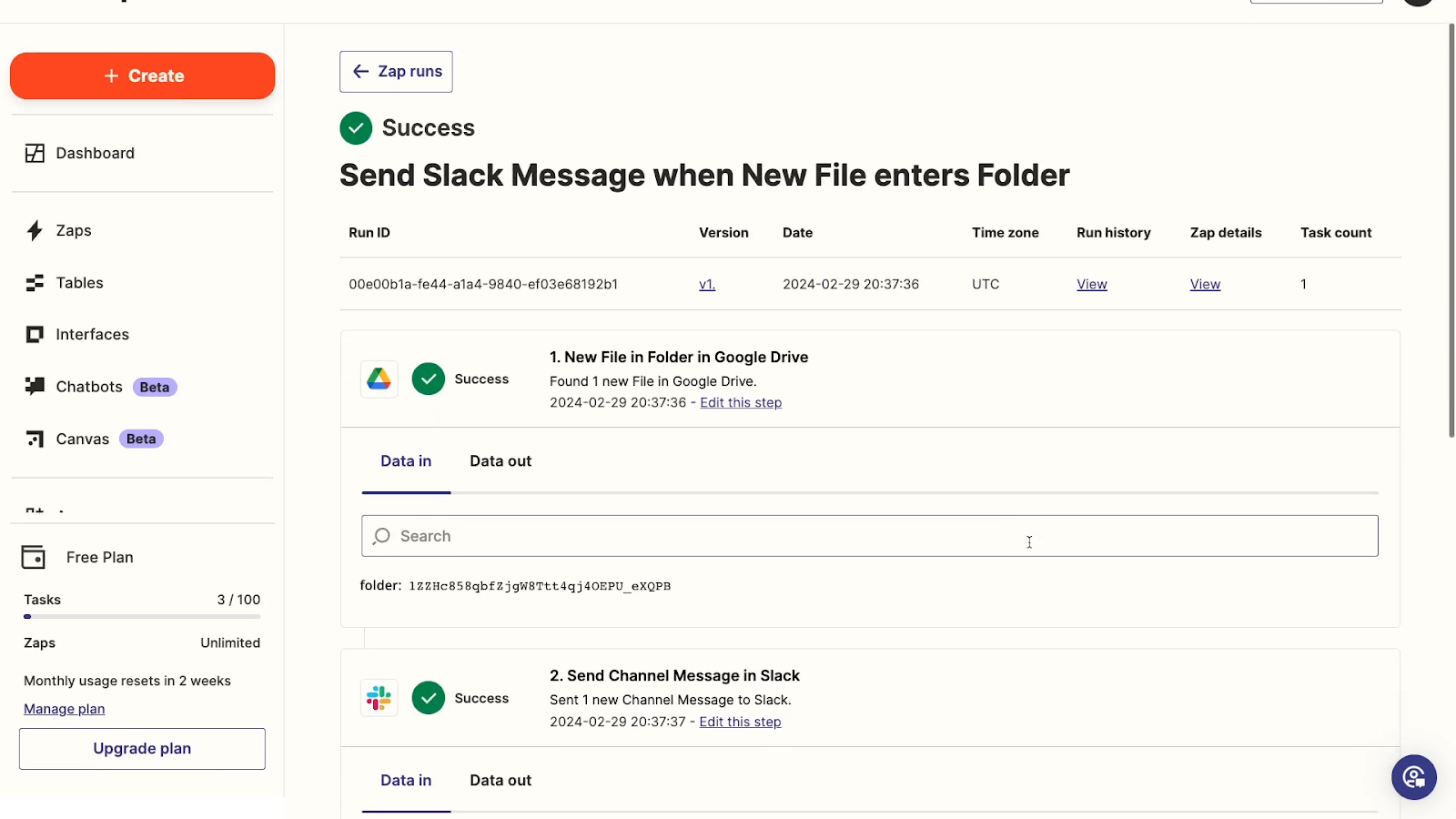Click the green Success check icon at top
1456x819 pixels.
point(356,128)
